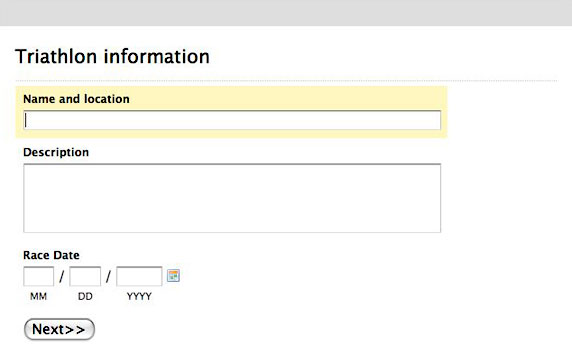The width and height of the screenshot is (572, 364).
Task: Click the "YYYY" caption under year box
Action: click(139, 296)
